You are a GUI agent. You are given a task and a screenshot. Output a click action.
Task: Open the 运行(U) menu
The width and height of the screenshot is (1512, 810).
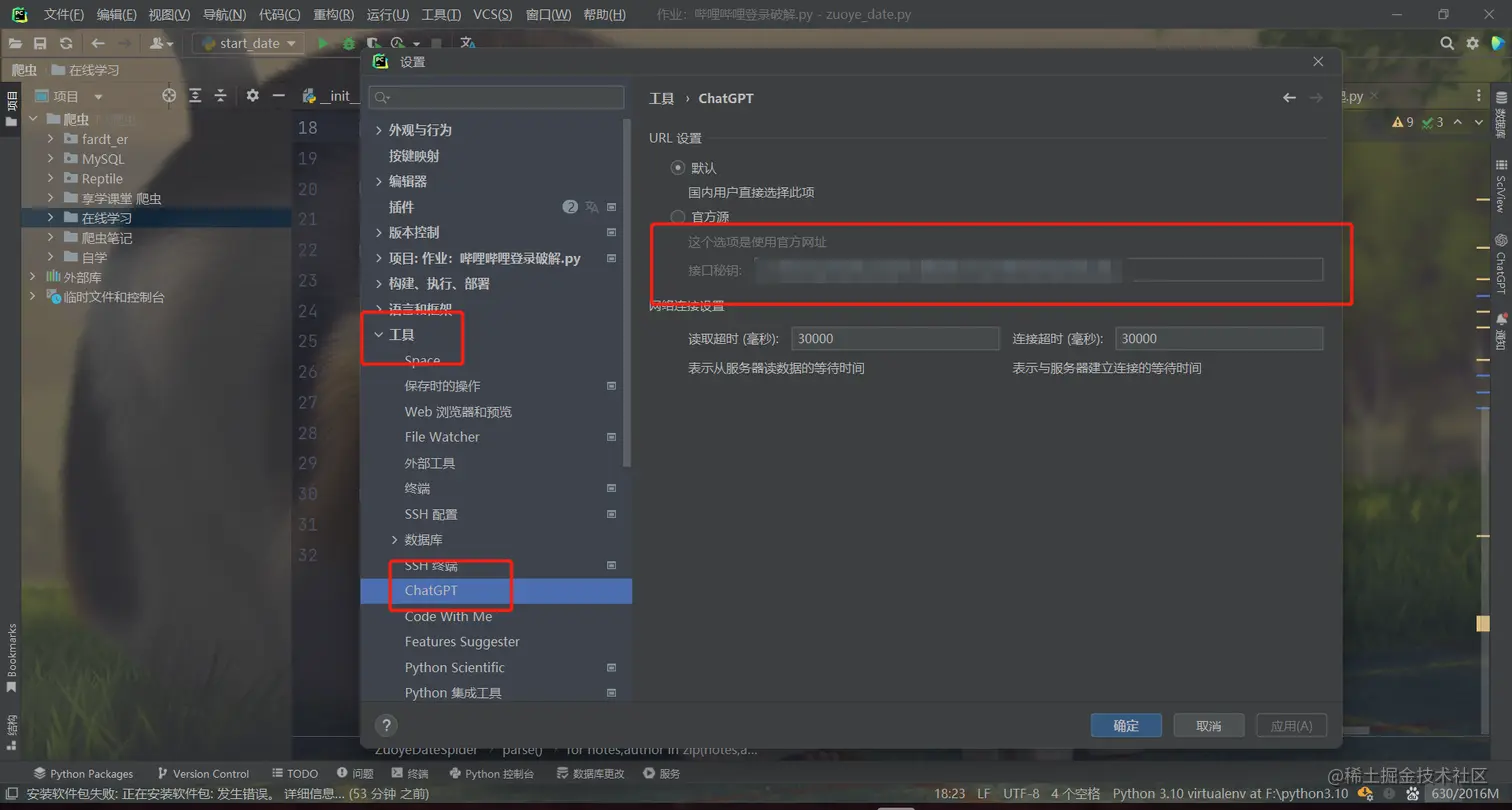pyautogui.click(x=388, y=15)
